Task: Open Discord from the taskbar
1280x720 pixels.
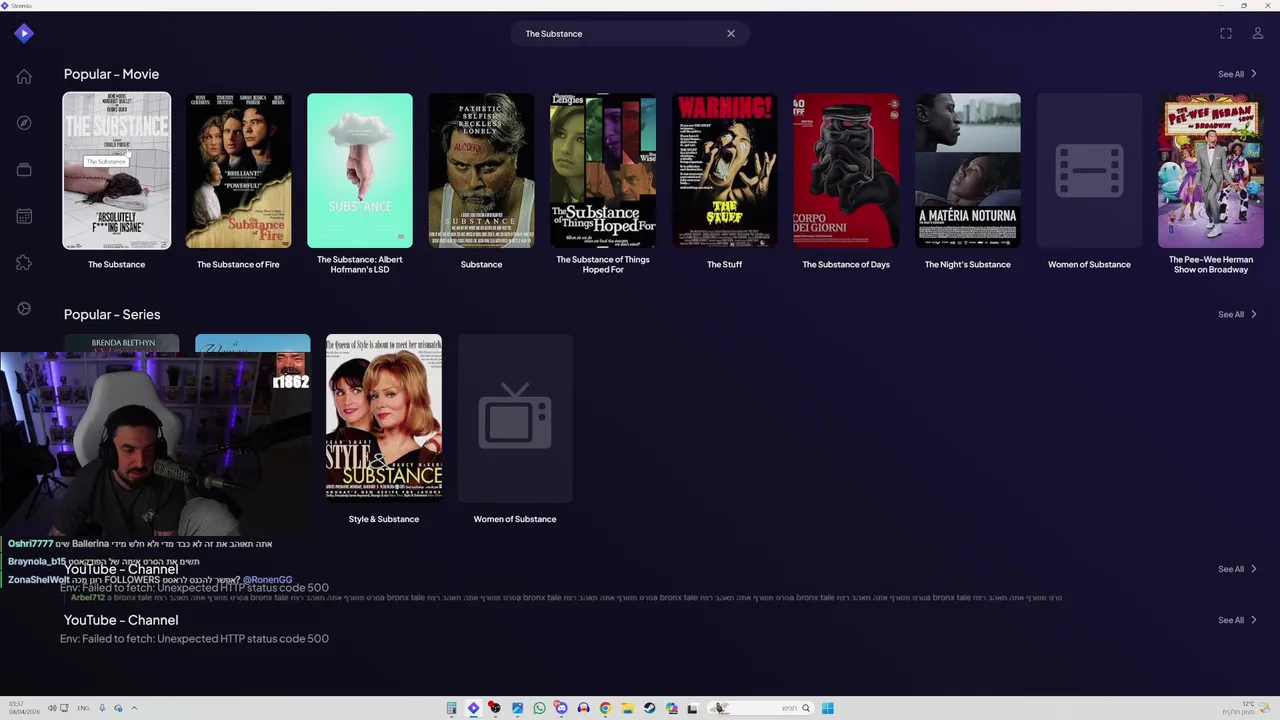Action: [x=561, y=708]
